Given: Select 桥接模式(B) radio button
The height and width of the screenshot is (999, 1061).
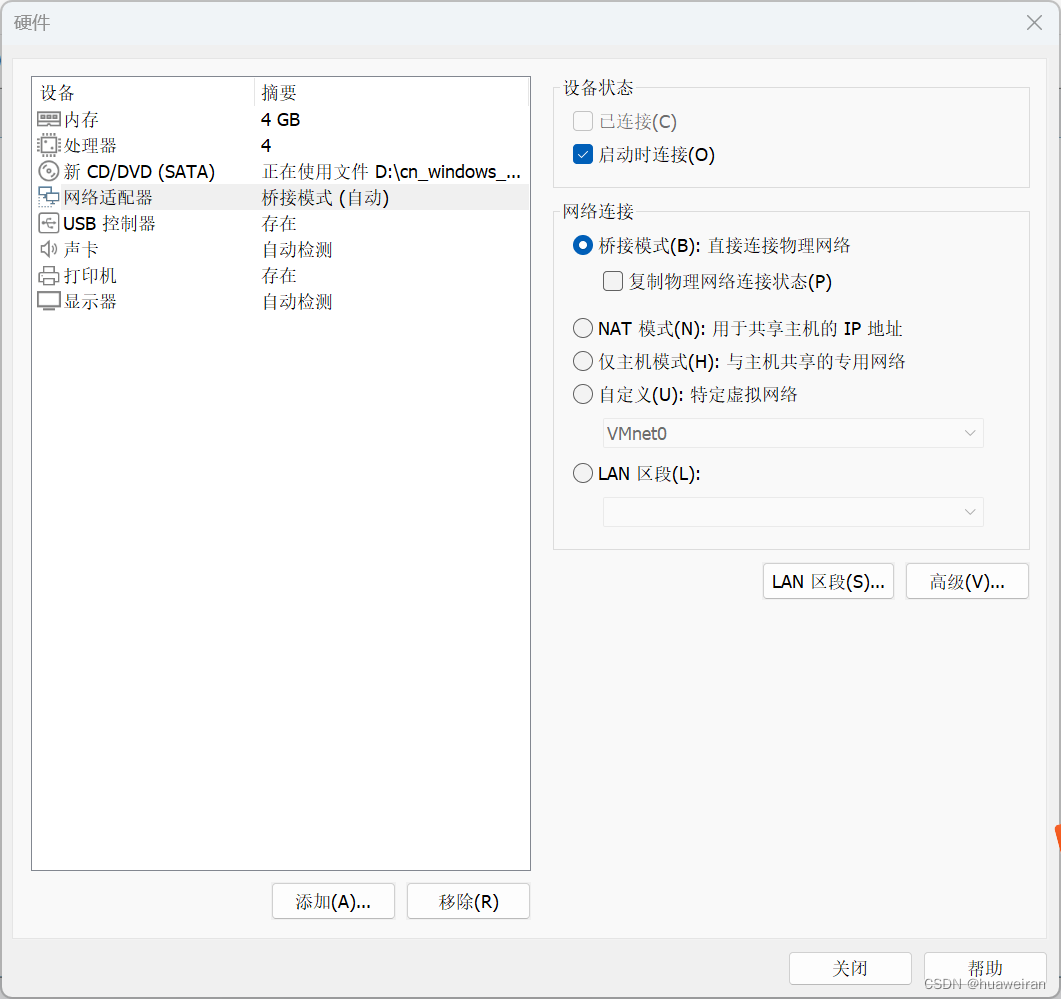Looking at the screenshot, I should point(583,245).
